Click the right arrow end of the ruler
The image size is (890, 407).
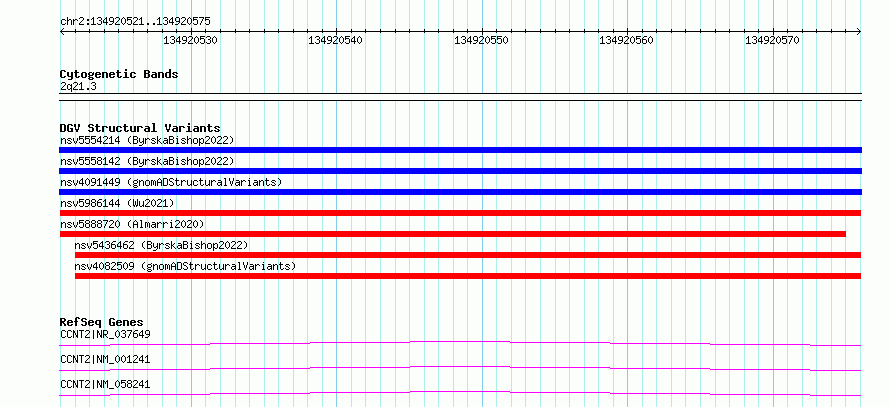click(x=859, y=32)
